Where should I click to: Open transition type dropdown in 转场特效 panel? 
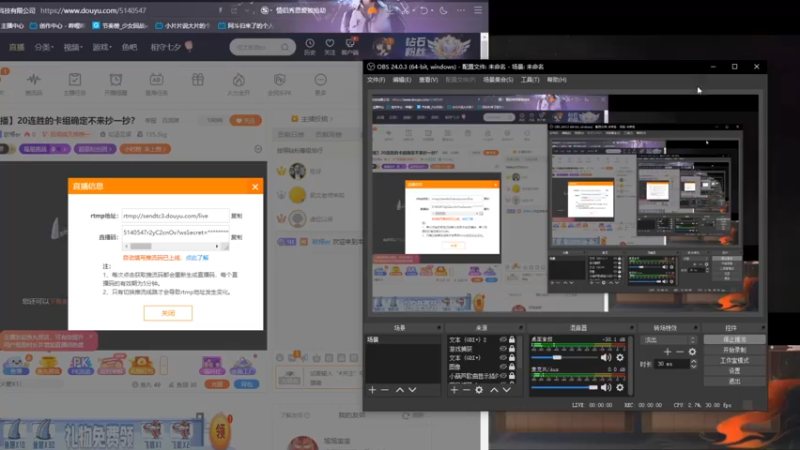pyautogui.click(x=669, y=340)
